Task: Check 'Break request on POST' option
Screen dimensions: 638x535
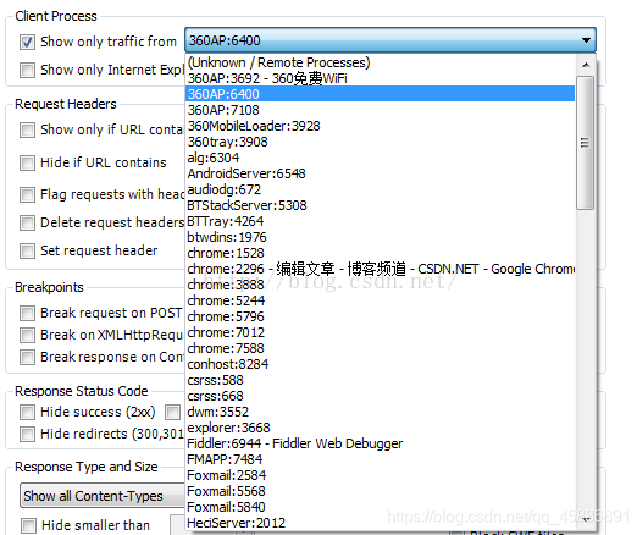Action: (x=27, y=313)
